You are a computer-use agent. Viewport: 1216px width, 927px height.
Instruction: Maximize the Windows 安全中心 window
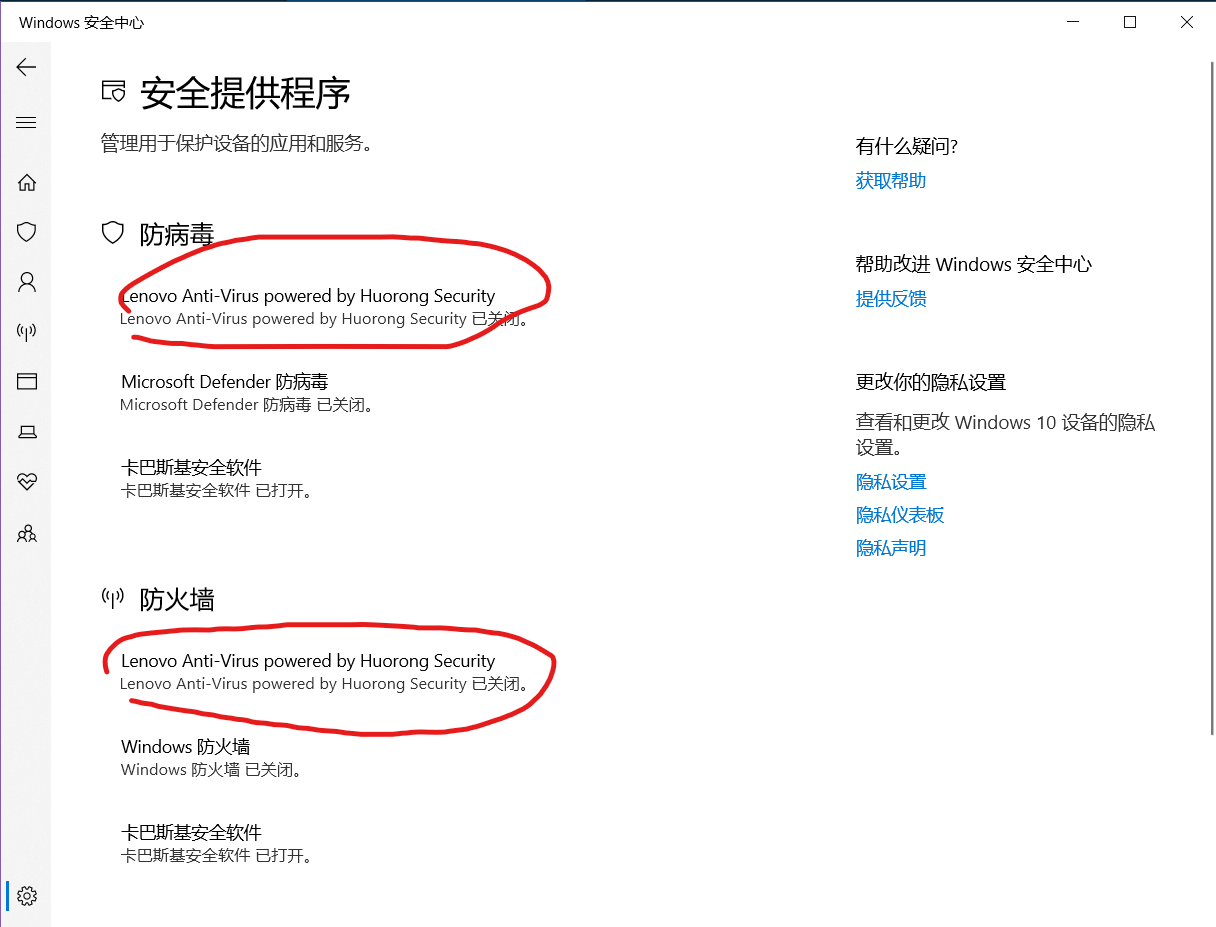coord(1130,22)
